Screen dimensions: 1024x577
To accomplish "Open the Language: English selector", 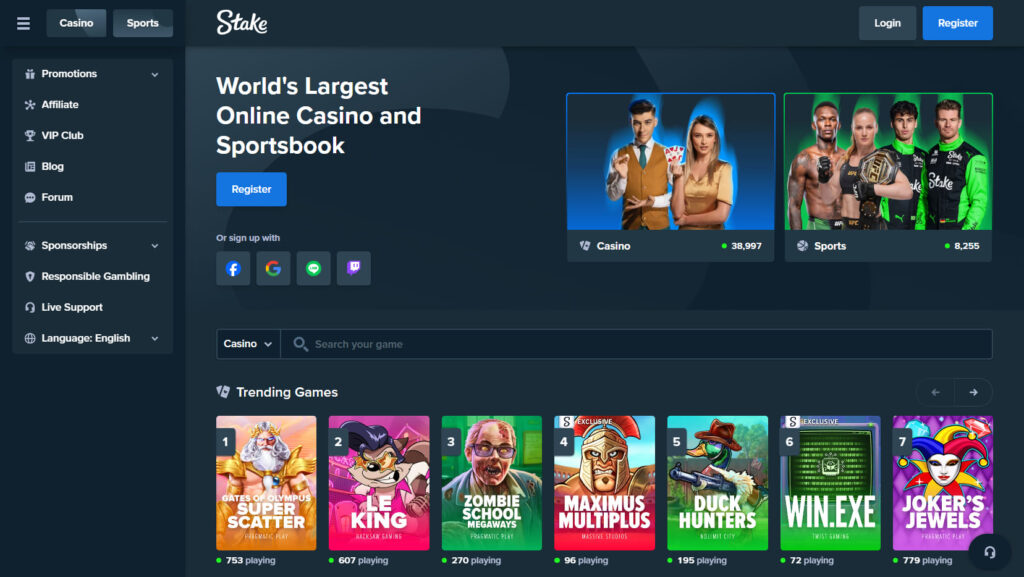I will tap(92, 338).
